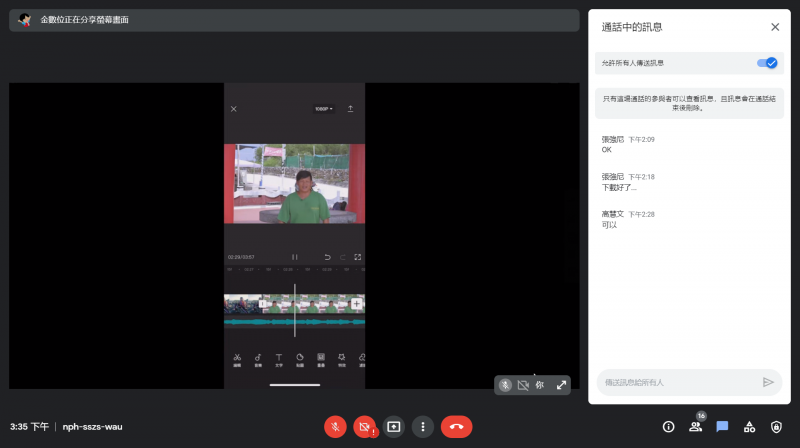Screen dimensions: 800x448
Task: Expand the self-view tile
Action: pyautogui.click(x=561, y=385)
